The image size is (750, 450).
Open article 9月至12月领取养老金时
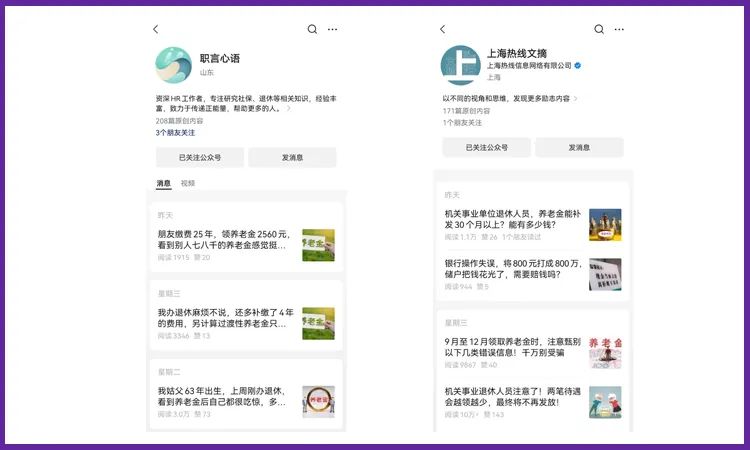[x=513, y=347]
